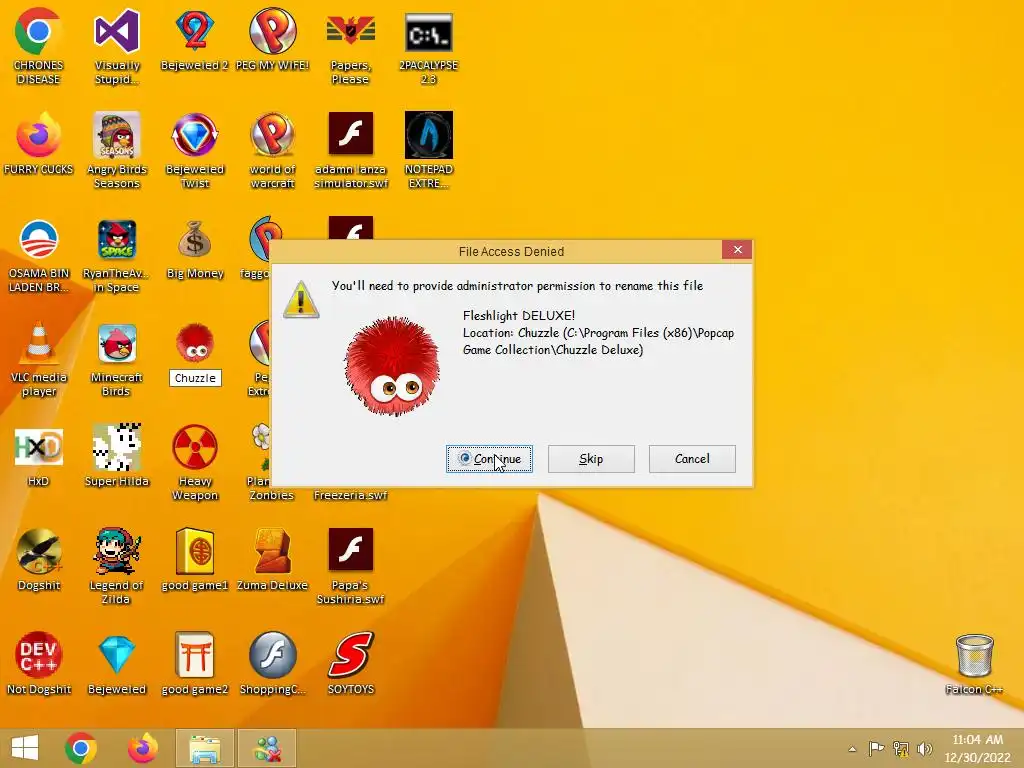Select the Bejeweled 2 desktop icon
1024x768 pixels.
pos(195,31)
